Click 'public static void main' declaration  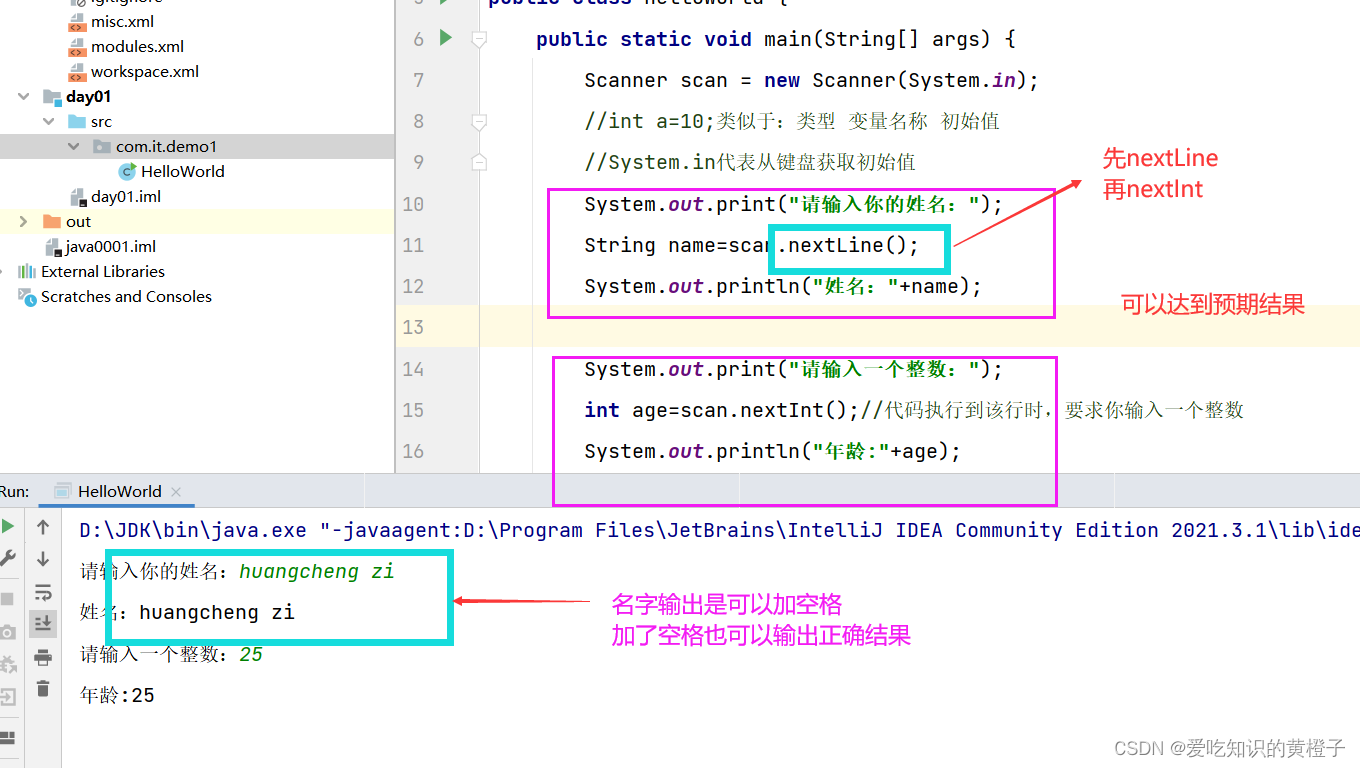click(x=775, y=40)
